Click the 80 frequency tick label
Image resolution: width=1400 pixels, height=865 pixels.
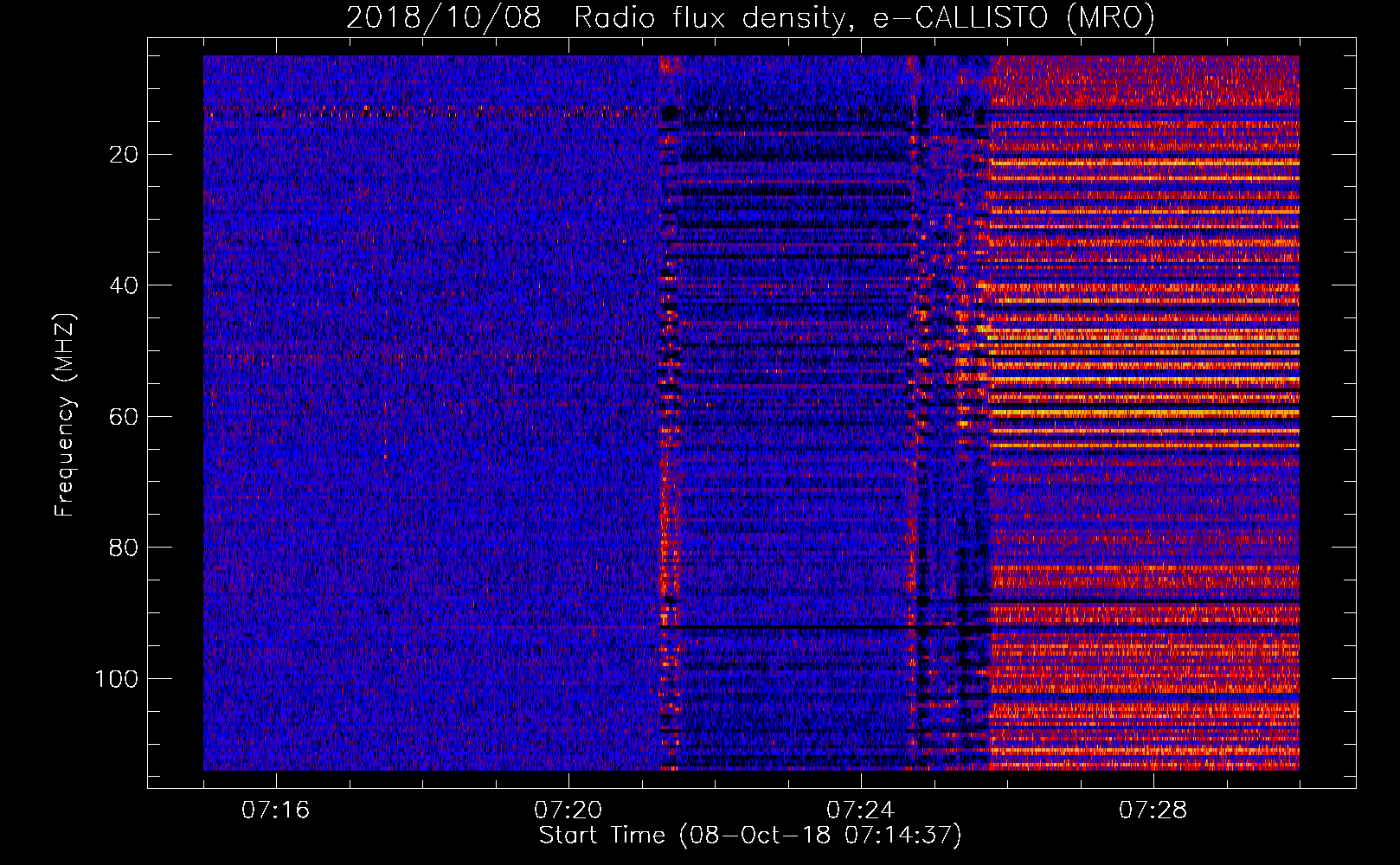pos(125,548)
